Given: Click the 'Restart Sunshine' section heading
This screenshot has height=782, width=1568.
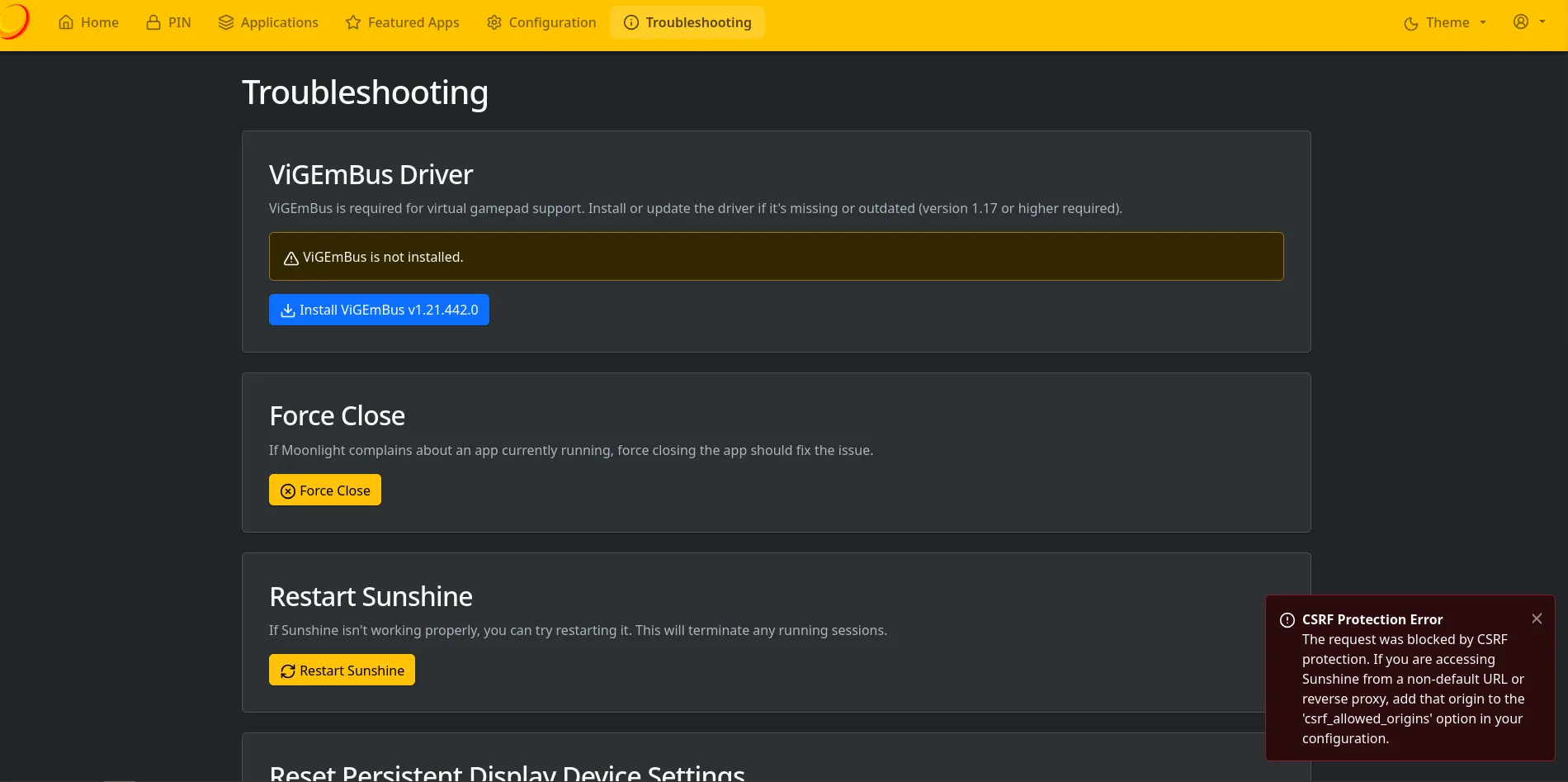Looking at the screenshot, I should (371, 596).
